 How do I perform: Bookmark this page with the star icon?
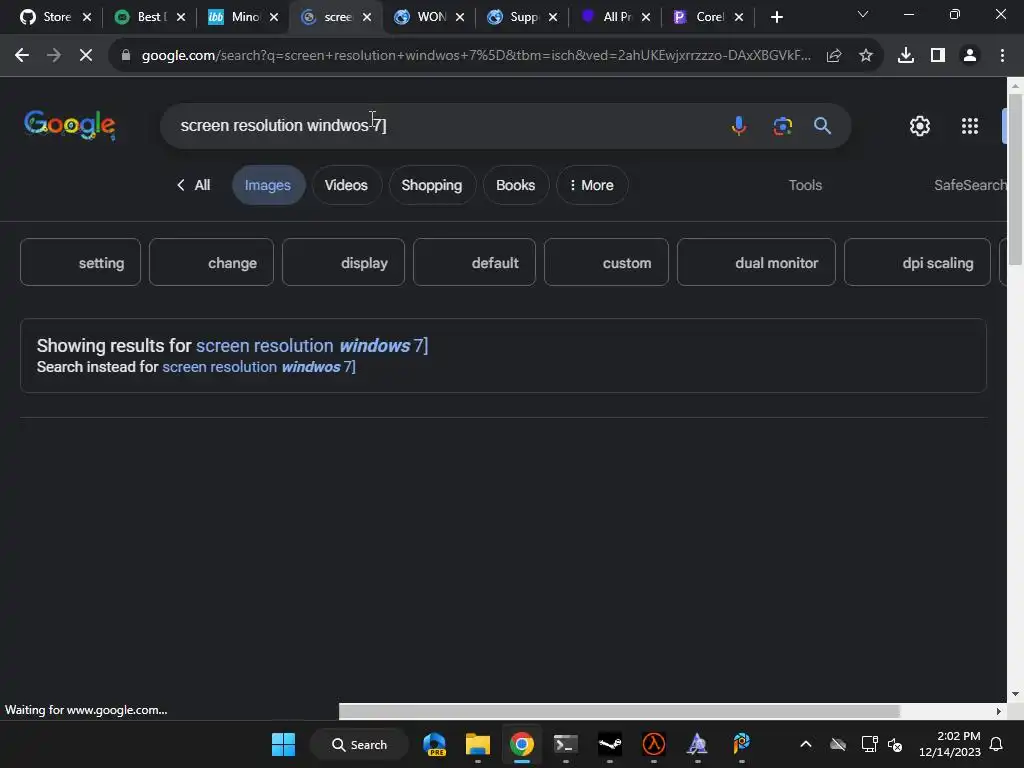tap(866, 56)
